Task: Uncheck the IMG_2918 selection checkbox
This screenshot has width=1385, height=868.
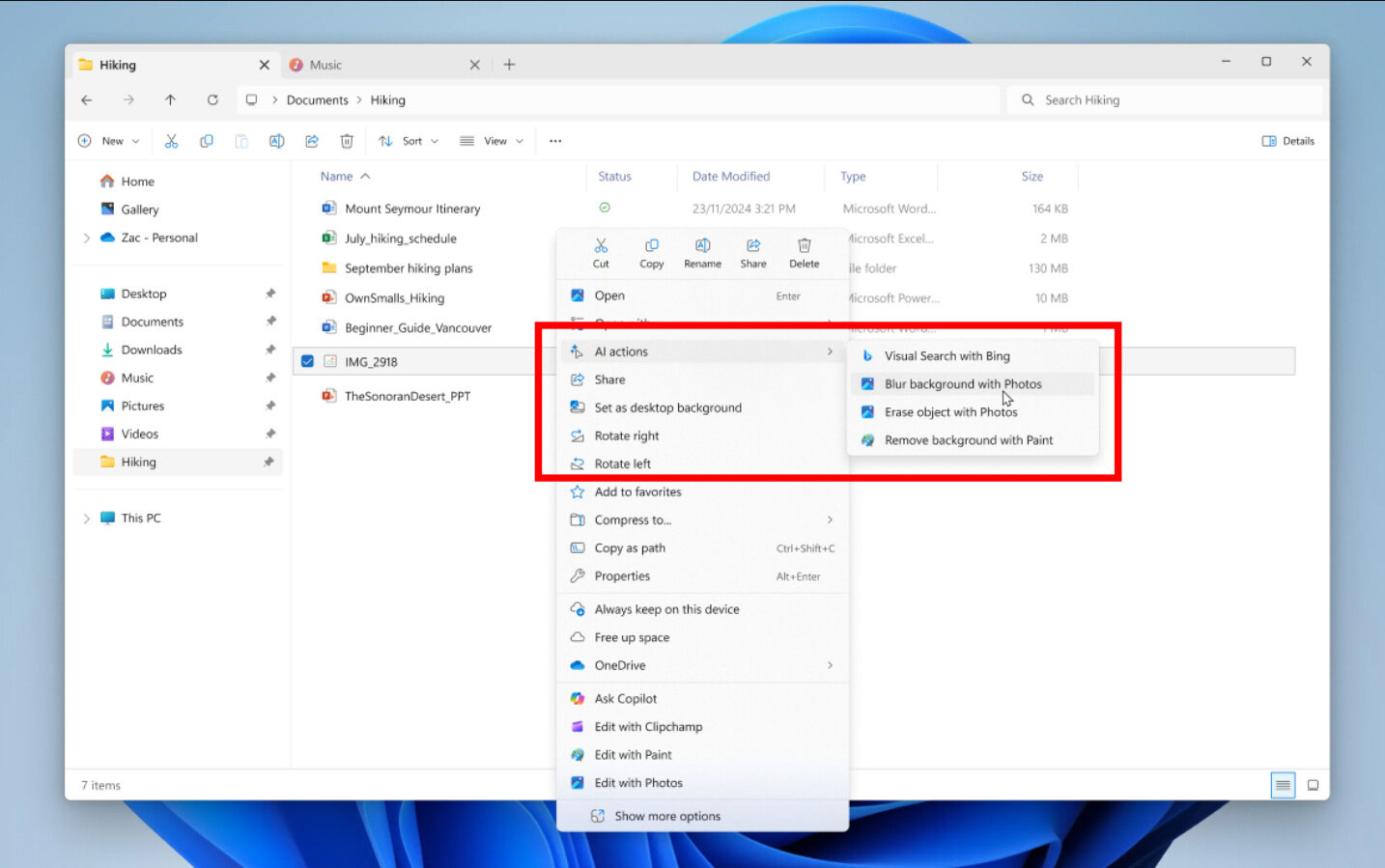Action: (x=307, y=360)
